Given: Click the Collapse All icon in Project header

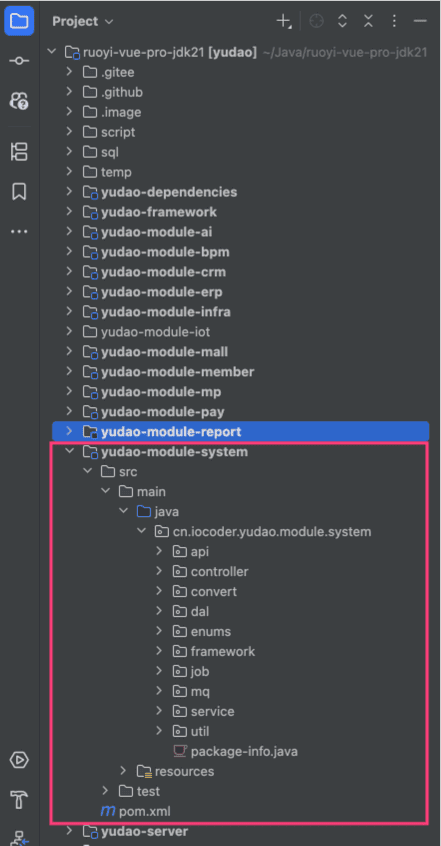Looking at the screenshot, I should tap(368, 21).
